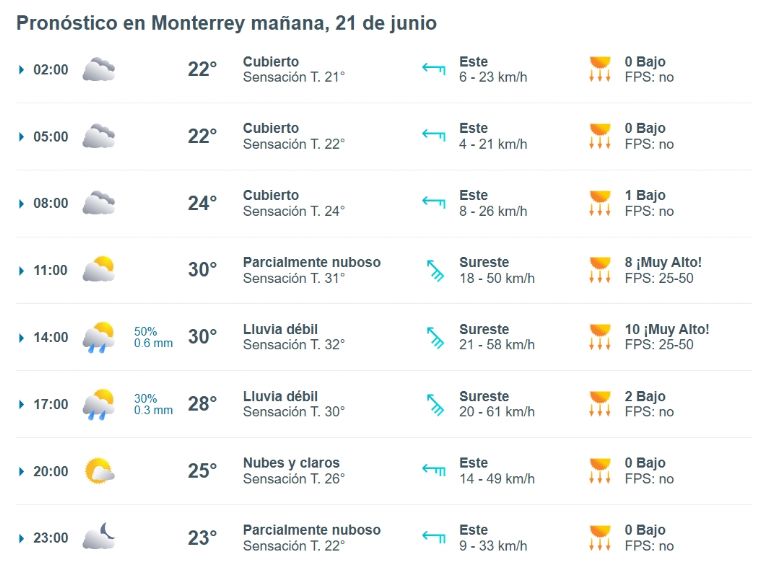
Task: Select the 20:00 time label
Action: [x=51, y=471]
